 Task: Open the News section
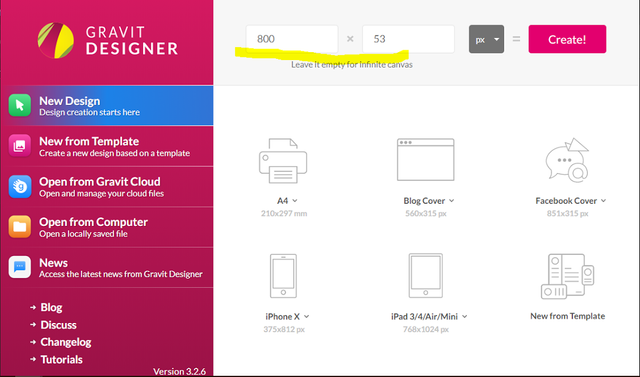[107, 267]
